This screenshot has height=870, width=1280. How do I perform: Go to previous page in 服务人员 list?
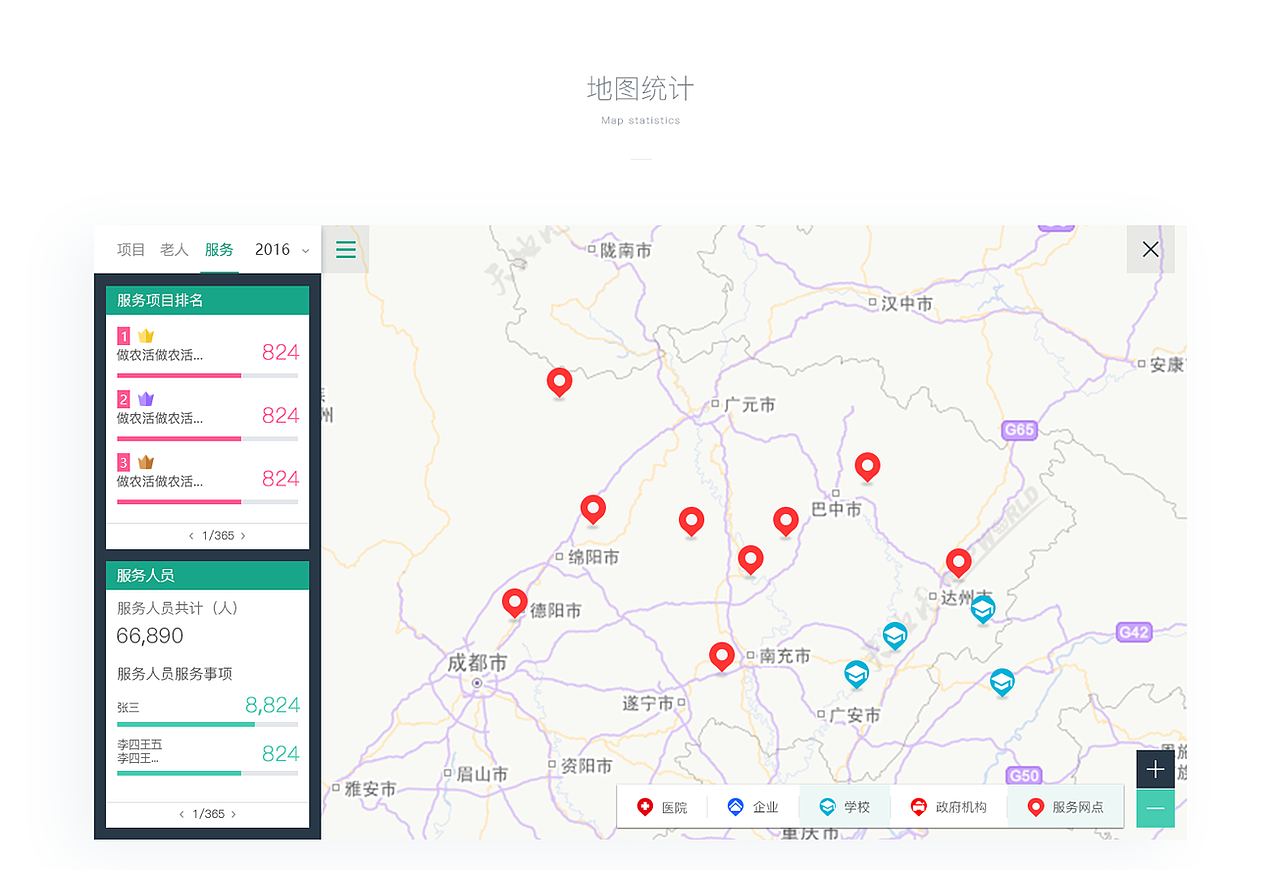click(181, 814)
